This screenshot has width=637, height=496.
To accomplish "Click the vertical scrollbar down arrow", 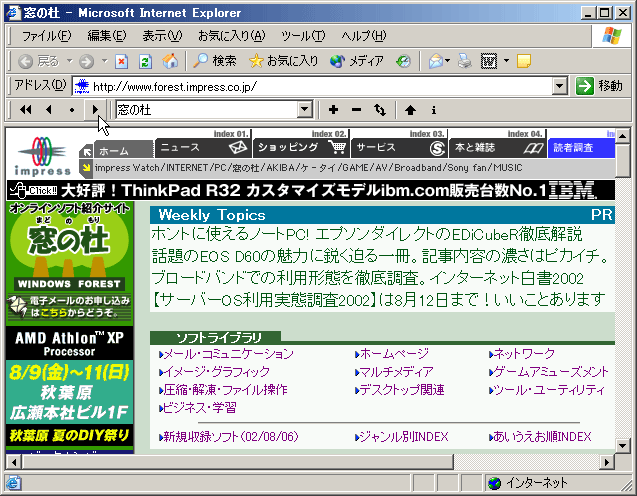I will [x=622, y=445].
